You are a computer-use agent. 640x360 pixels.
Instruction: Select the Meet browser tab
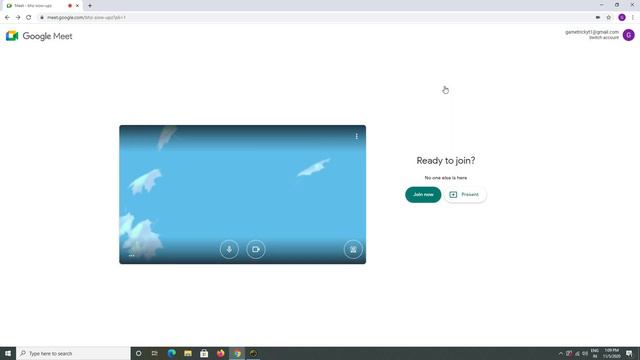click(x=41, y=6)
